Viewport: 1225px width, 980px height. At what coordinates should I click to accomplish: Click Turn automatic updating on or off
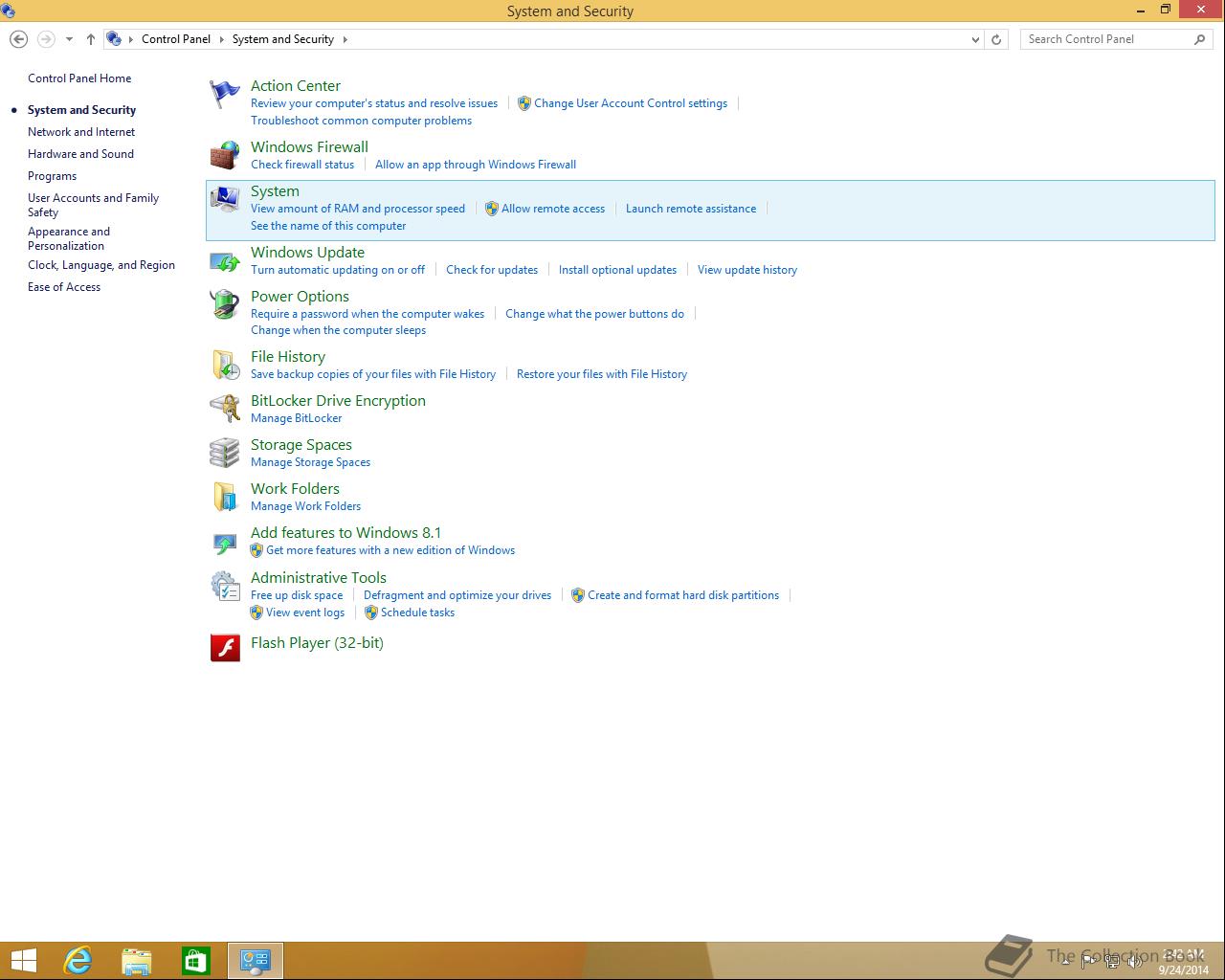338,270
